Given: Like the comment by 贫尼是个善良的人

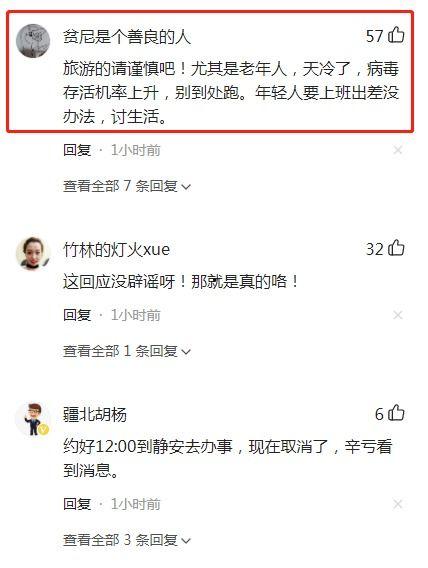Looking at the screenshot, I should click(x=396, y=36).
